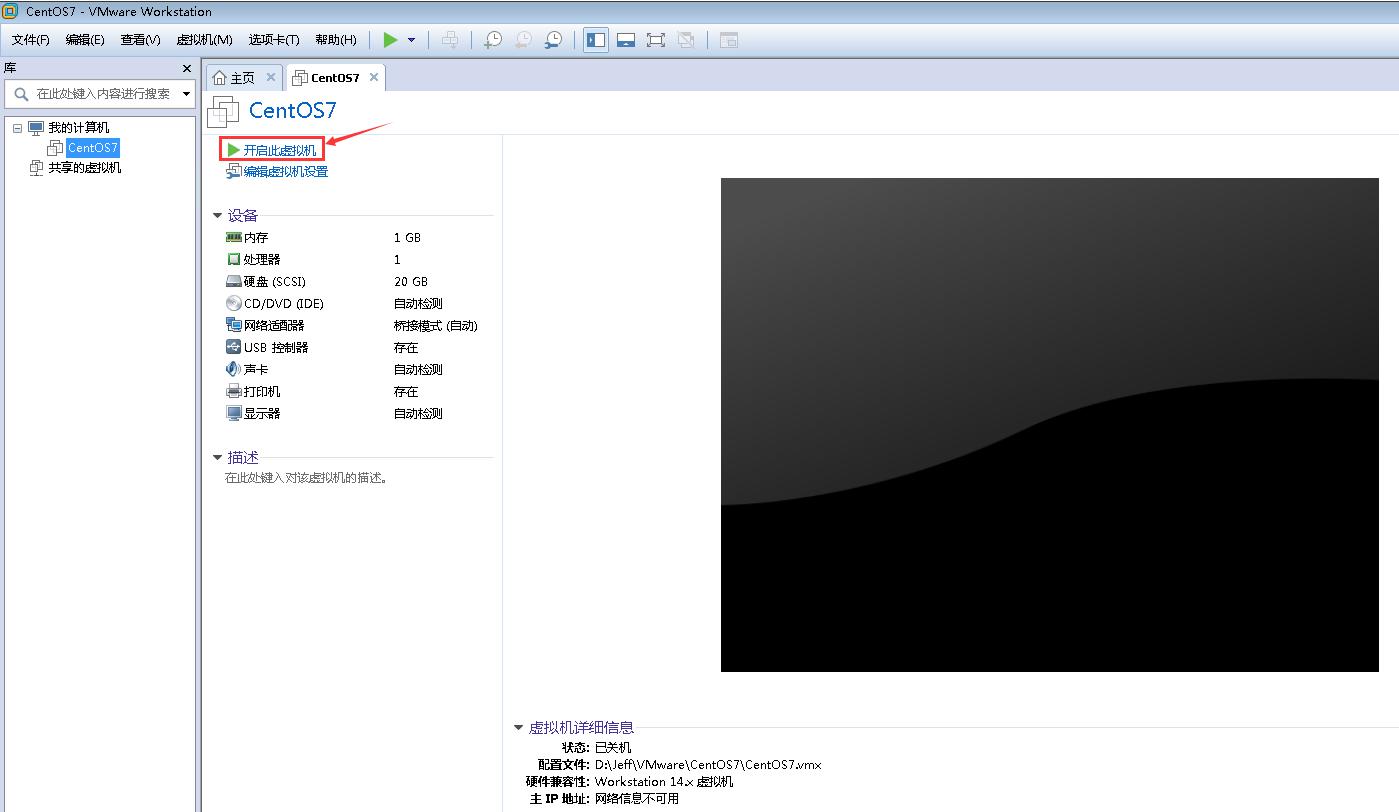Click the 处理器 processor device icon

tap(234, 259)
